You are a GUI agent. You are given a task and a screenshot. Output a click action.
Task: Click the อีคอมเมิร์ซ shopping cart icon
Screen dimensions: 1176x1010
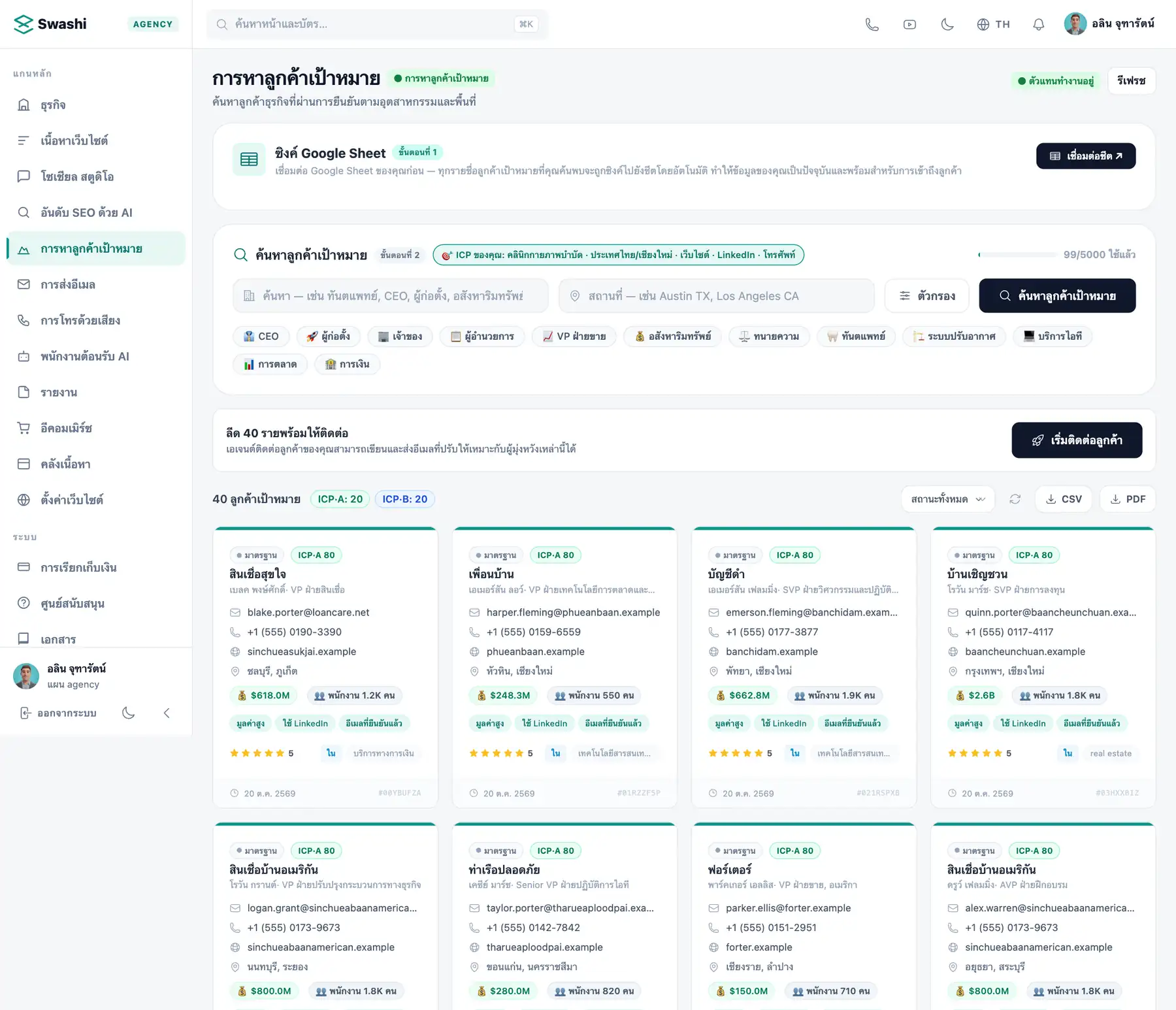coord(24,428)
